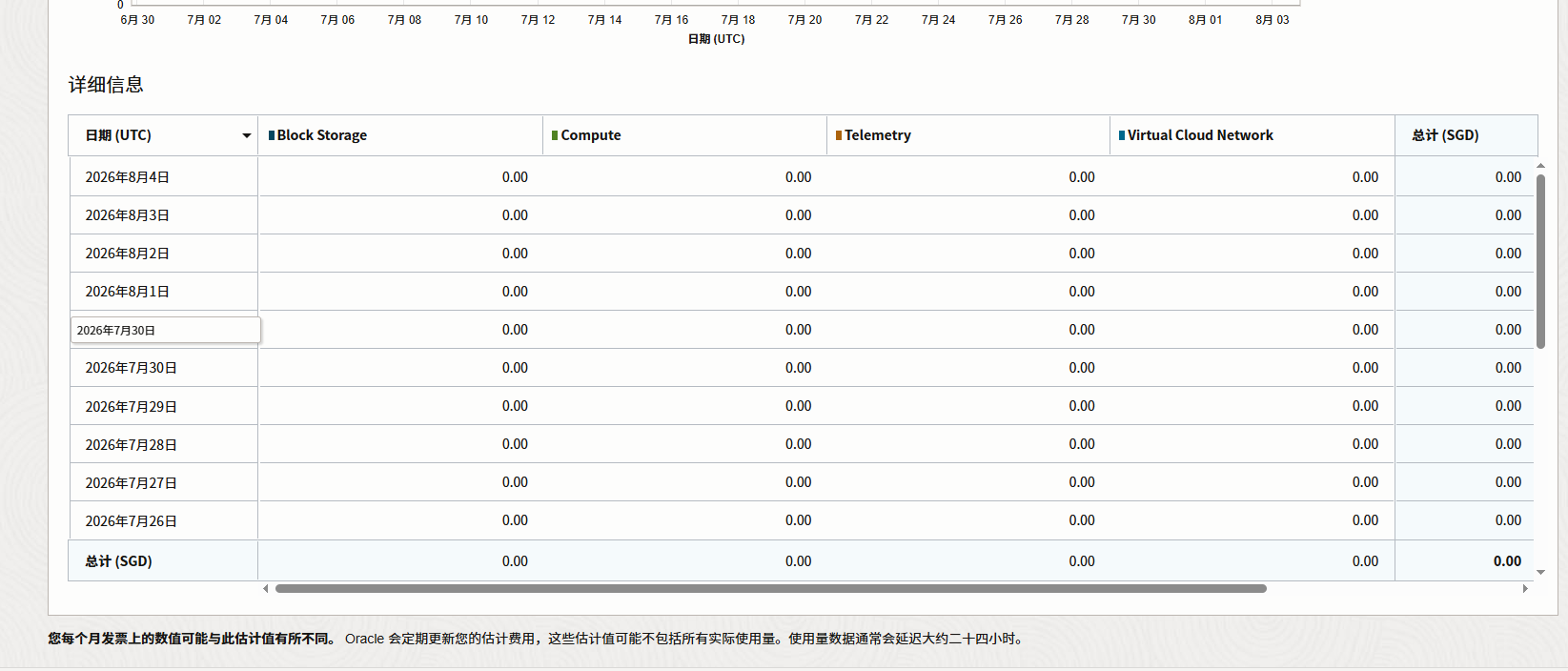Click Compute total in the footer row
Image resolution: width=1568 pixels, height=671 pixels.
click(x=799, y=561)
